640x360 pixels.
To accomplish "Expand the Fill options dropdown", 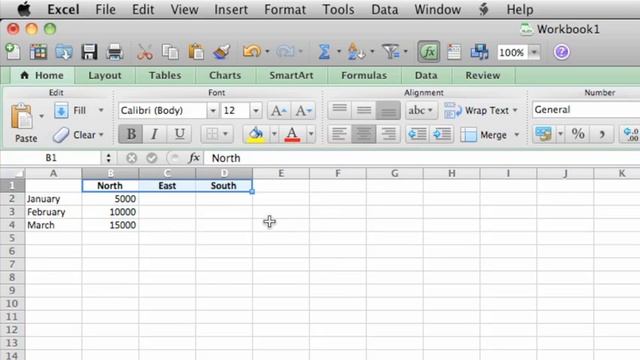I will click(x=101, y=110).
